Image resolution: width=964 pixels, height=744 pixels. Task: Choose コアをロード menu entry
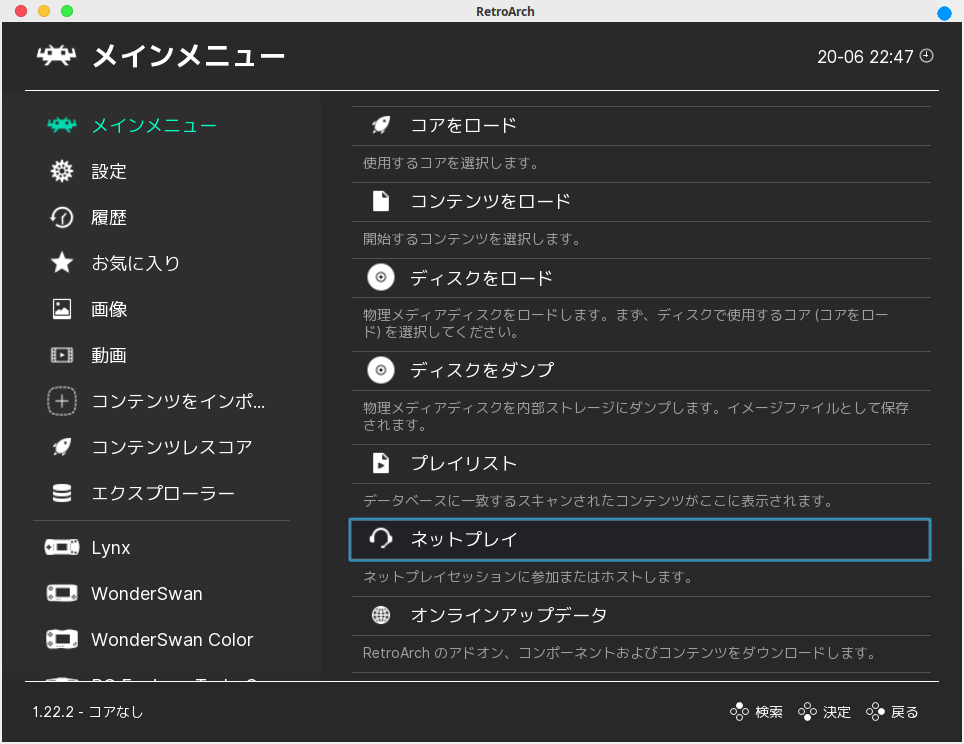(641, 125)
